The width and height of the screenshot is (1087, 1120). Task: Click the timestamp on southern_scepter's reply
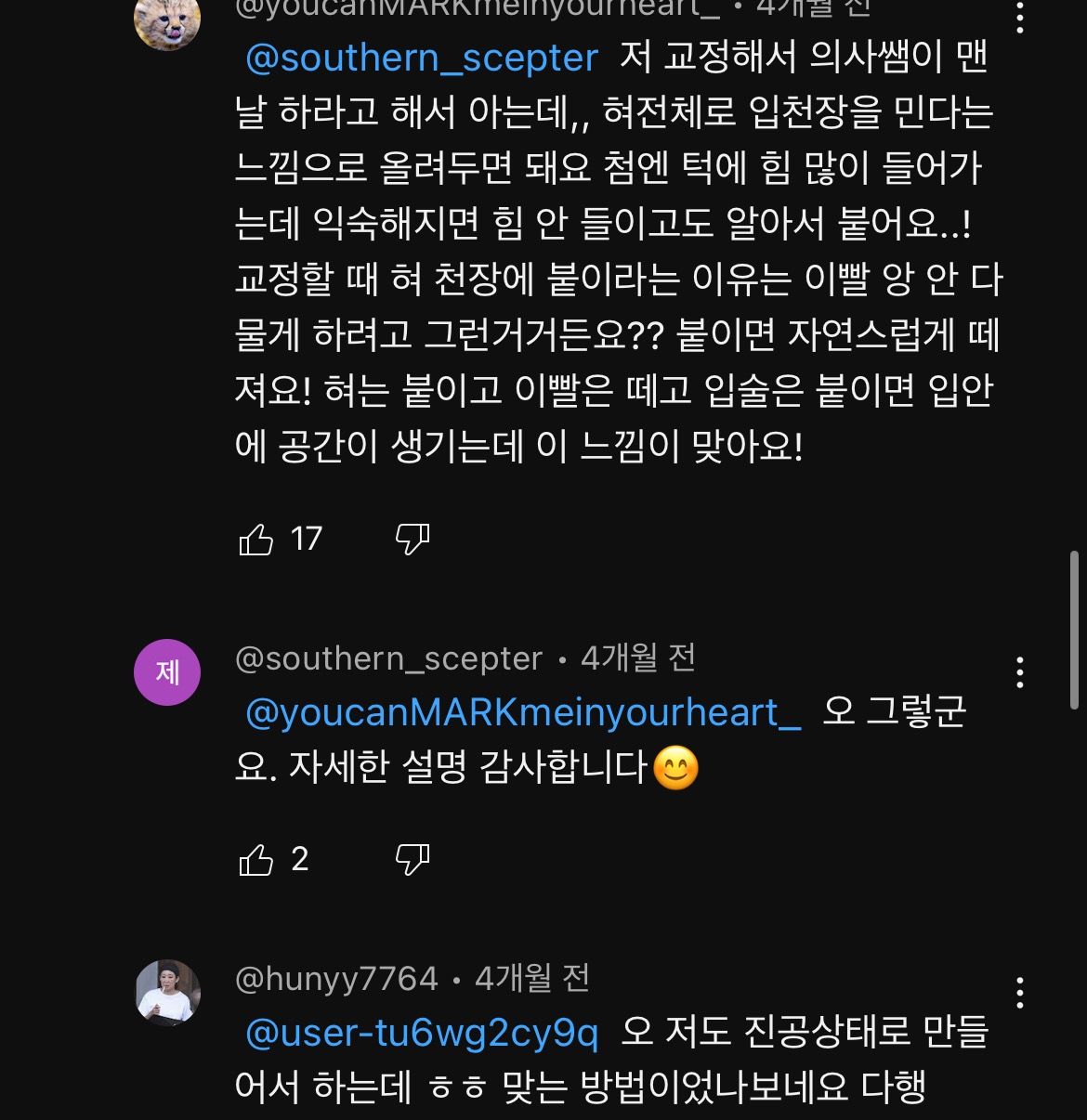point(638,658)
